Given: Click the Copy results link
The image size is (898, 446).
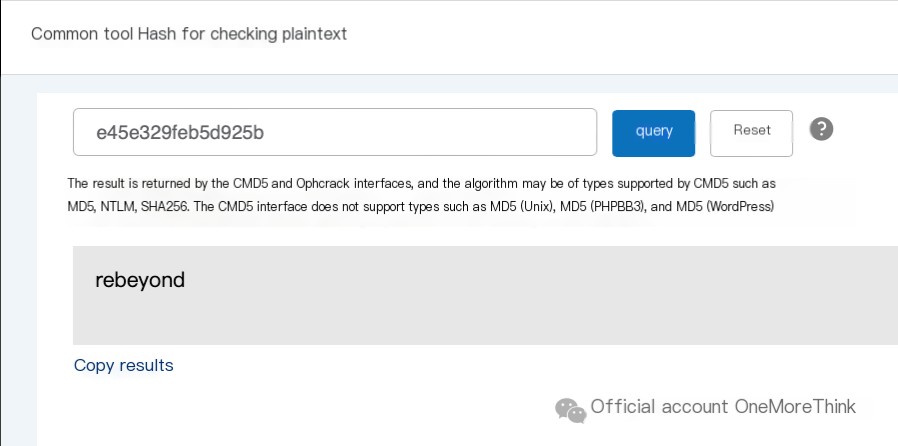Looking at the screenshot, I should click(124, 365).
